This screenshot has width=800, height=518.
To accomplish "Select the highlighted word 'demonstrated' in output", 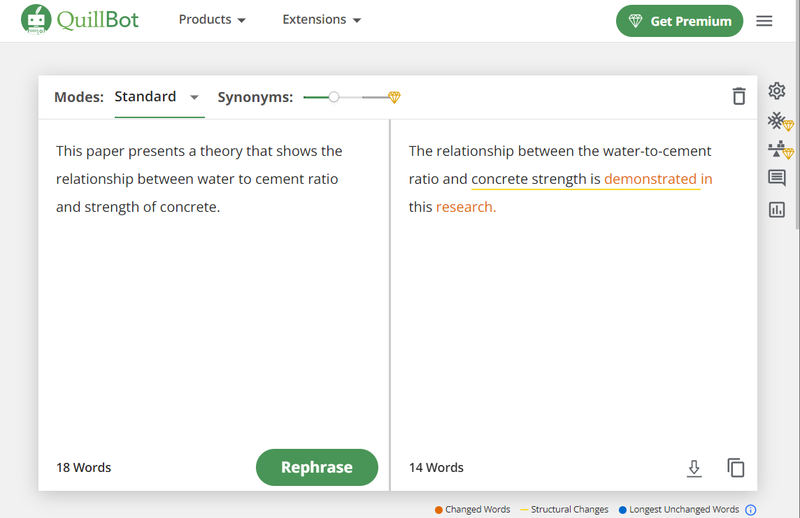I will pyautogui.click(x=650, y=179).
